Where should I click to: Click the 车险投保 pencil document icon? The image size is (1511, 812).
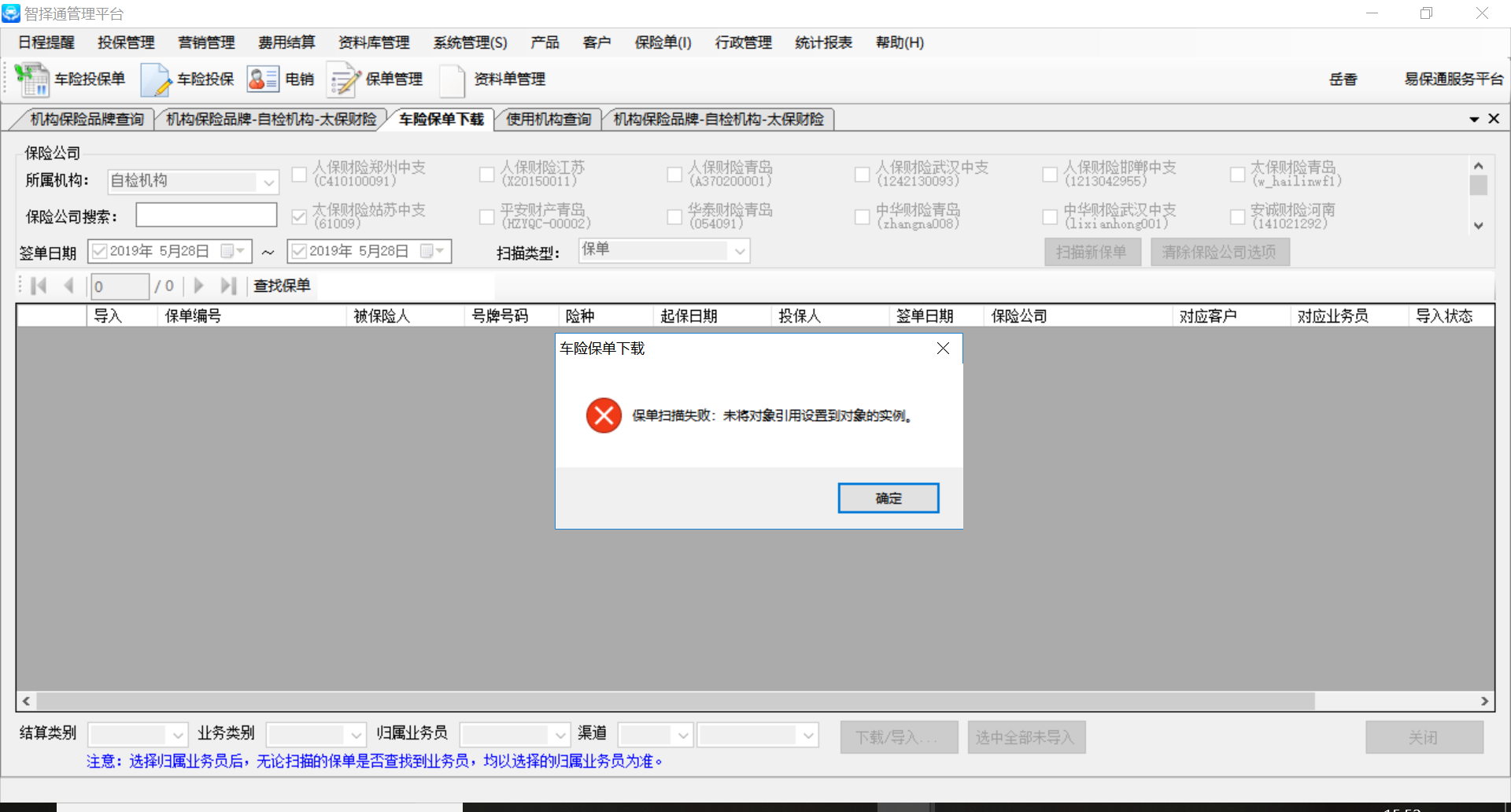point(156,79)
